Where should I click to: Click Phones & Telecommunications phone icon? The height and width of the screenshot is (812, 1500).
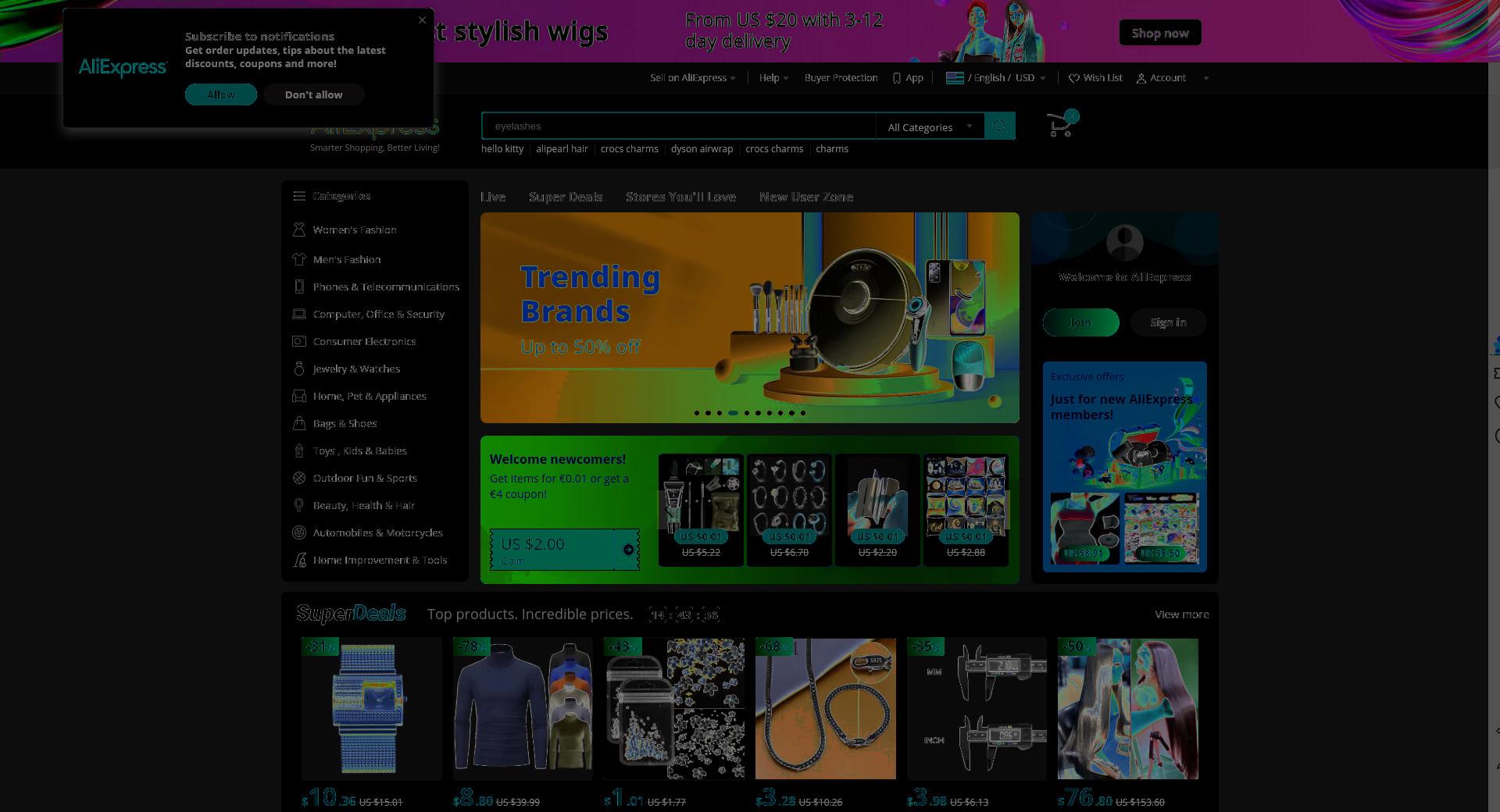click(298, 287)
